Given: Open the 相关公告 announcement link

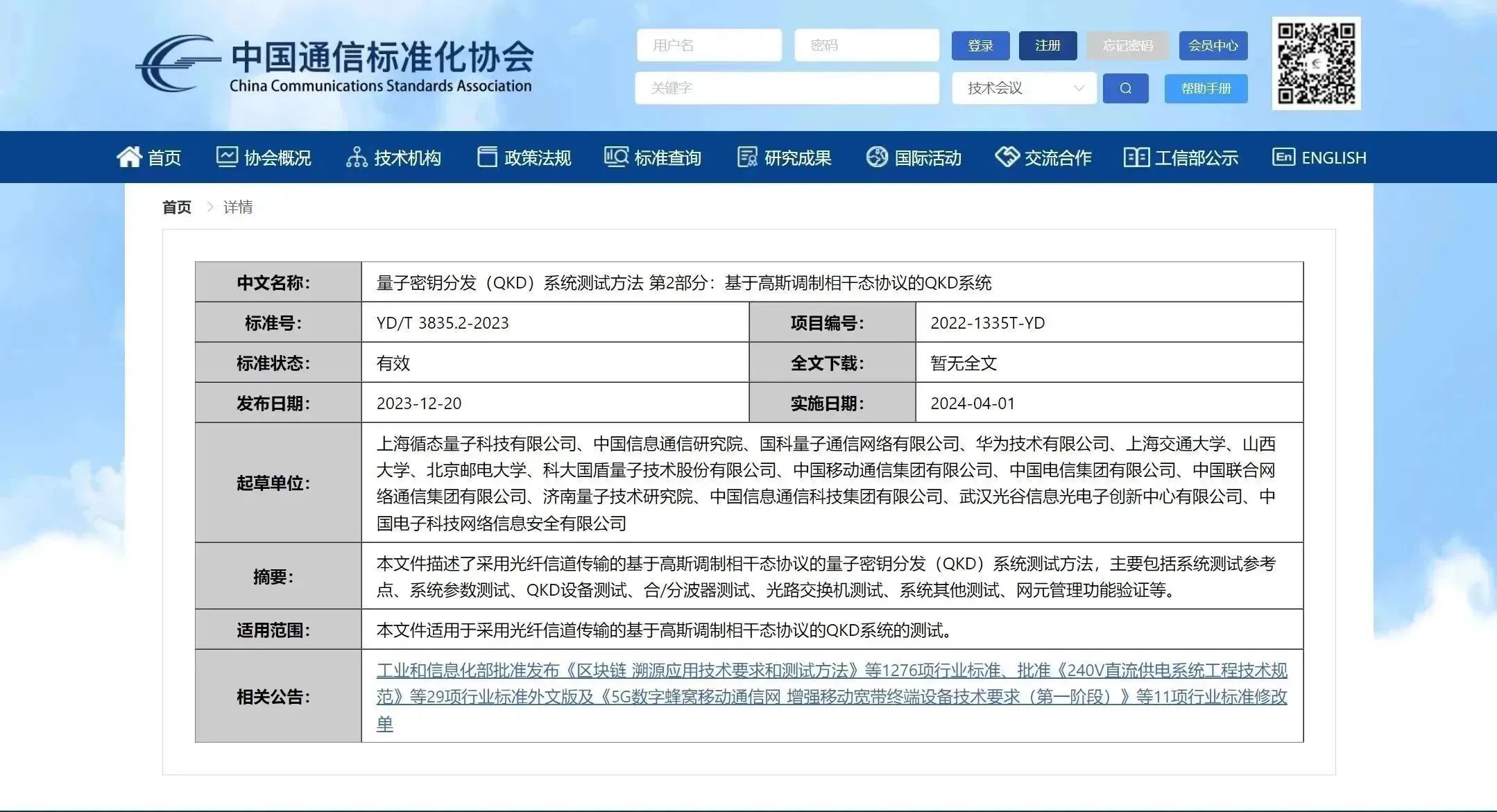Looking at the screenshot, I should [832, 696].
